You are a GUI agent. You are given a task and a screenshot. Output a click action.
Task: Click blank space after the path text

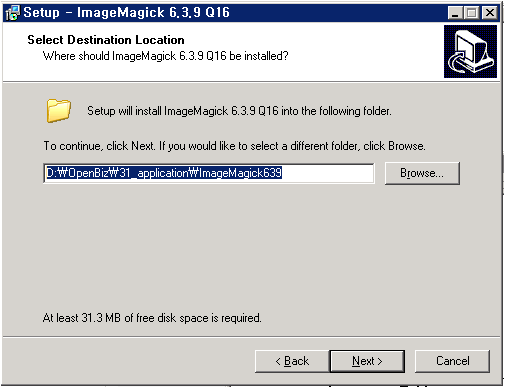pos(327,173)
